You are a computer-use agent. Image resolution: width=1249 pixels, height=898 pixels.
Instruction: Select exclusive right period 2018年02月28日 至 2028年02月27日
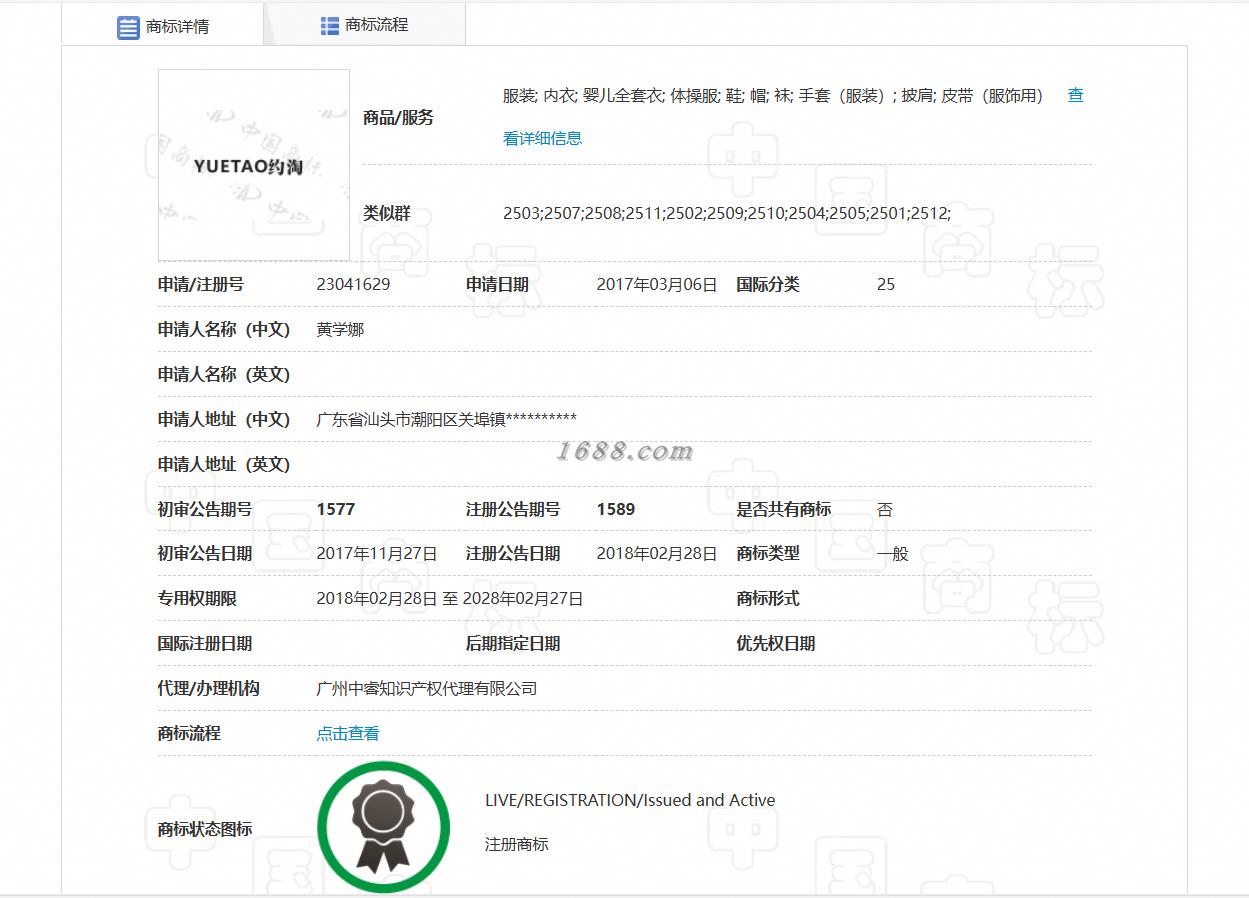tap(450, 598)
